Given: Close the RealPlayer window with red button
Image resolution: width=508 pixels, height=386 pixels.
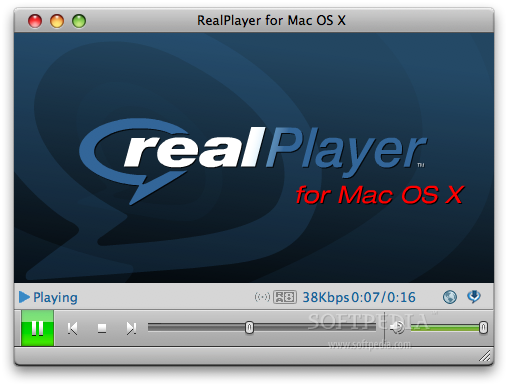Looking at the screenshot, I should coord(35,21).
